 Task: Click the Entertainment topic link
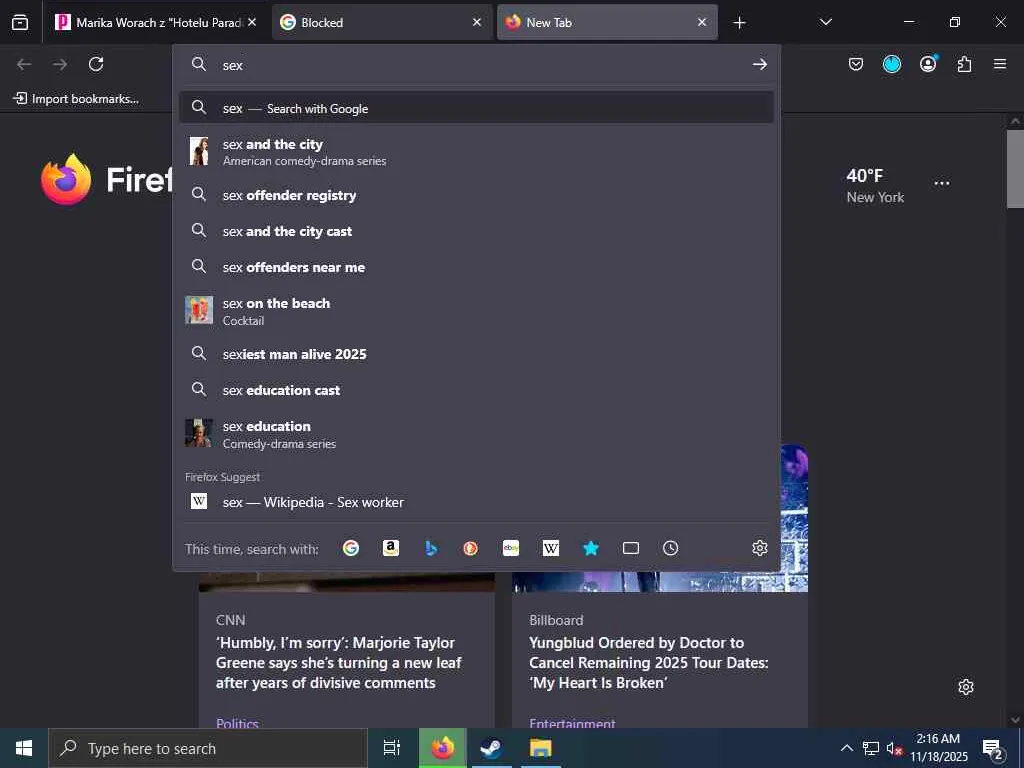[x=572, y=723]
